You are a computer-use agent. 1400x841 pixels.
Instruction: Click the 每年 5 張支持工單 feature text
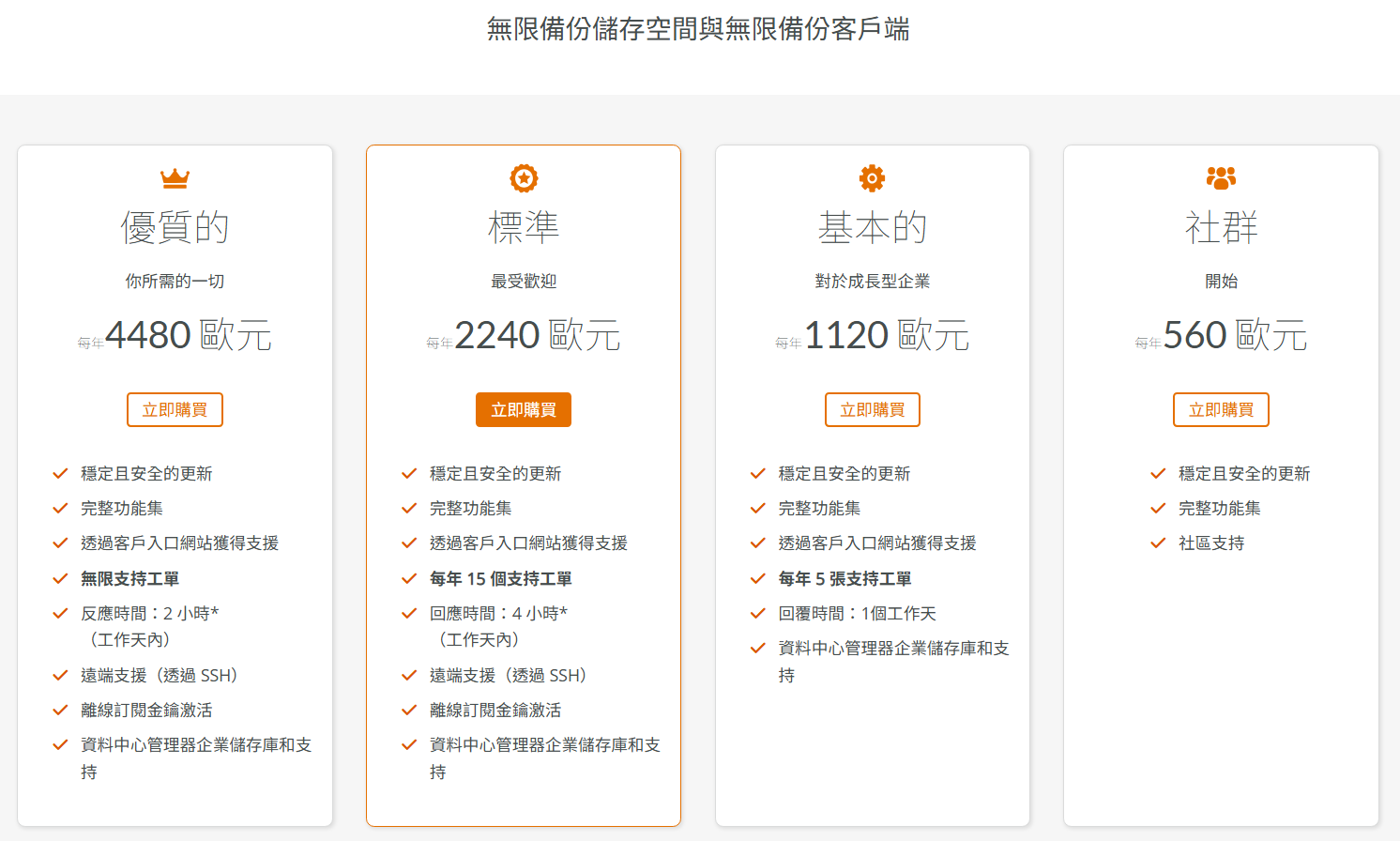pos(845,578)
